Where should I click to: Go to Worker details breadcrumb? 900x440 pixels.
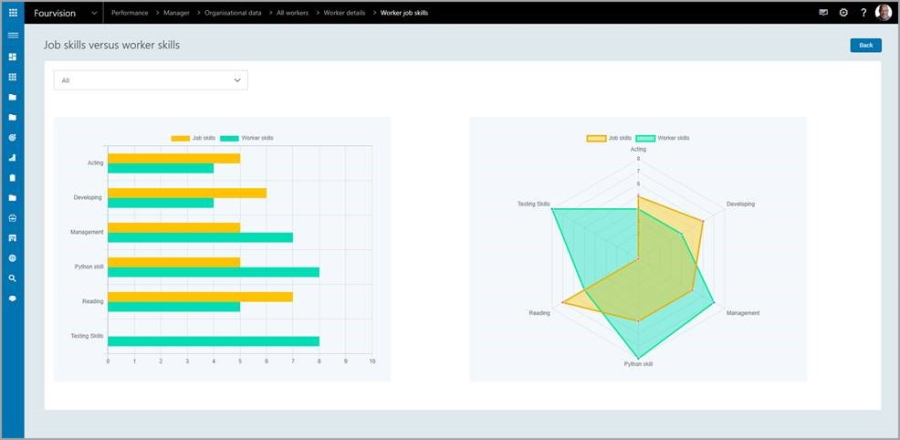tap(344, 13)
